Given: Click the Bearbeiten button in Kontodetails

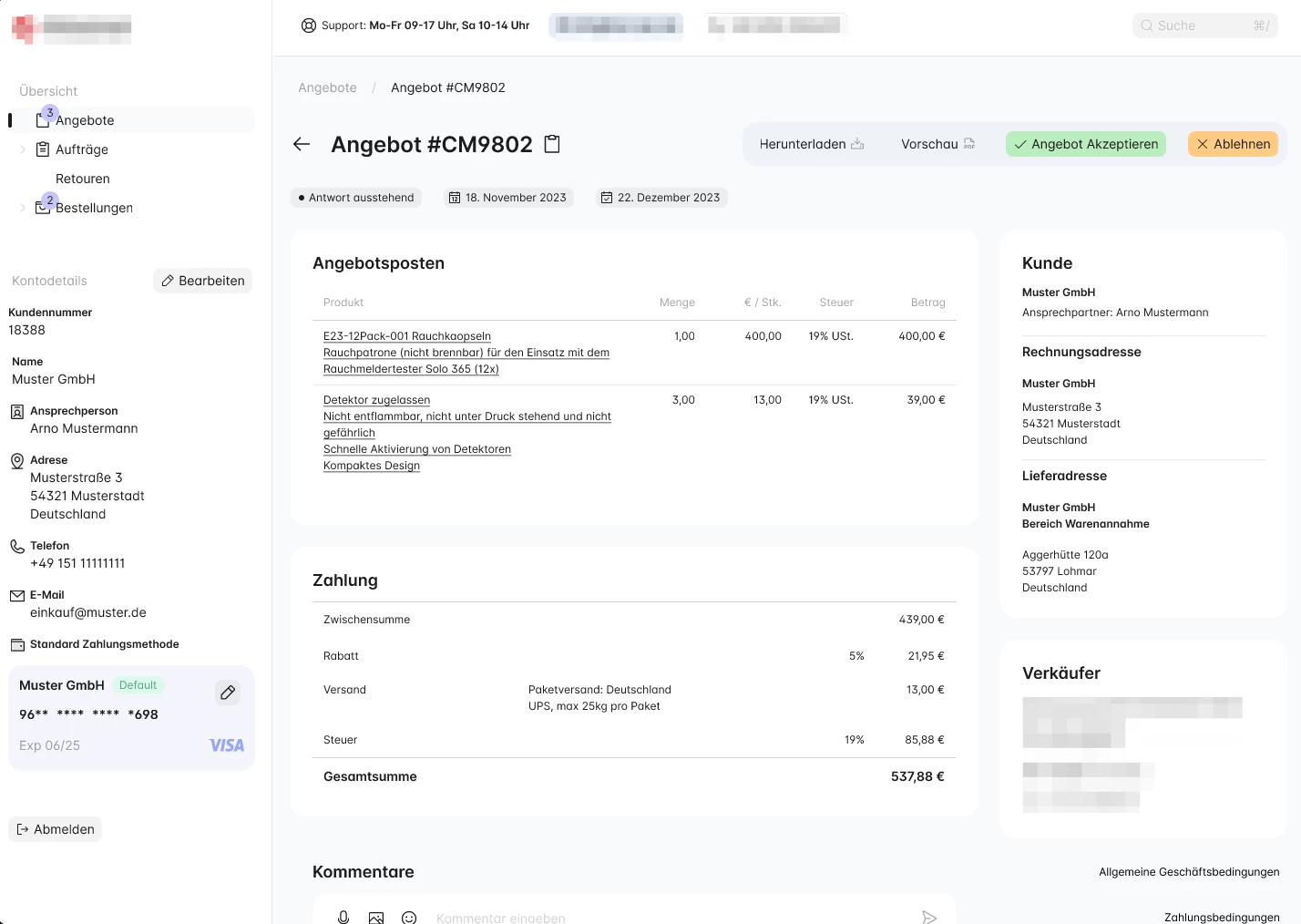Looking at the screenshot, I should tap(203, 281).
